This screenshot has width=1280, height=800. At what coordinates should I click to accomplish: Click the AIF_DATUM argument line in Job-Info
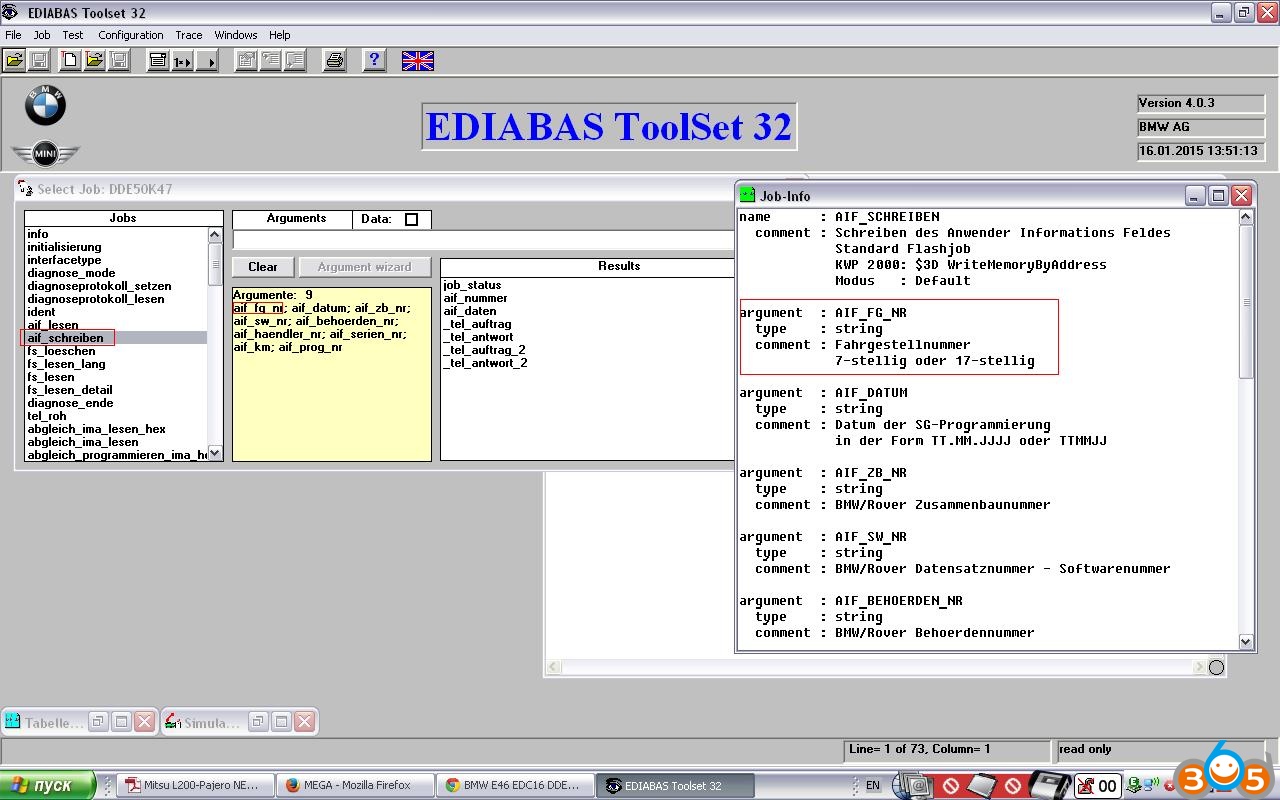823,393
